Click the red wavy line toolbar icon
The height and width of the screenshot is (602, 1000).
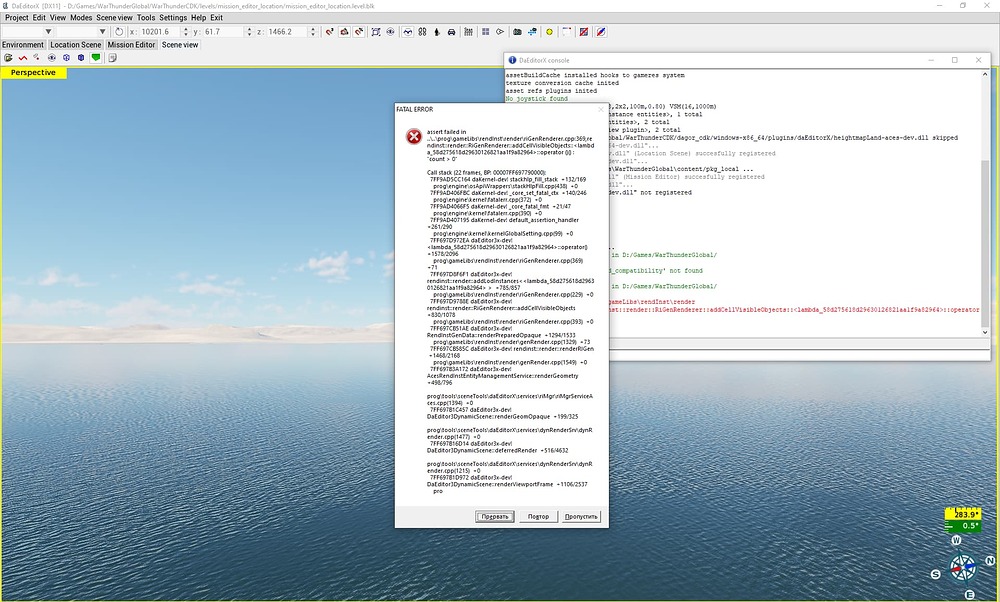pos(22,58)
